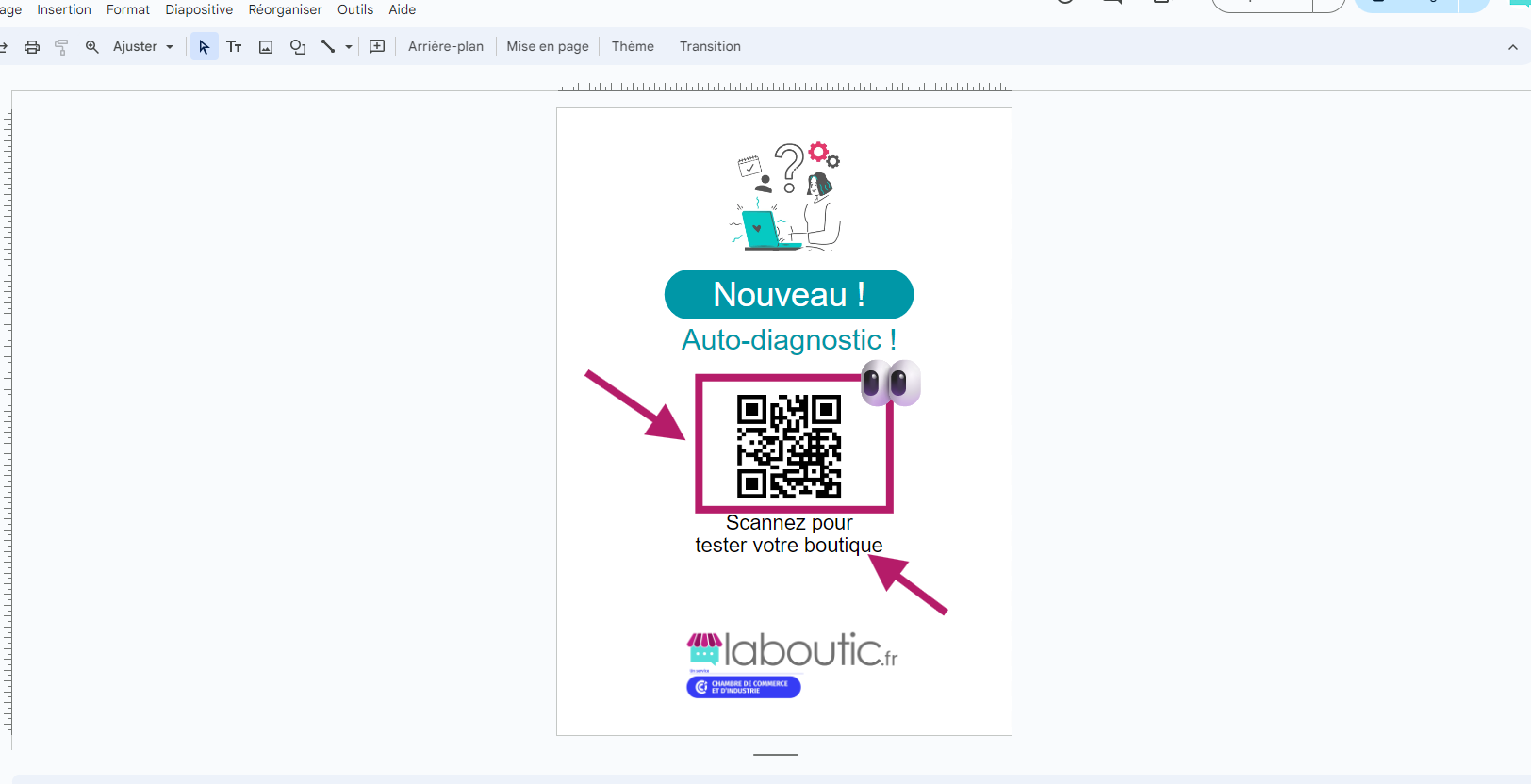1531x784 pixels.
Task: Click the Transition button
Action: (710, 46)
